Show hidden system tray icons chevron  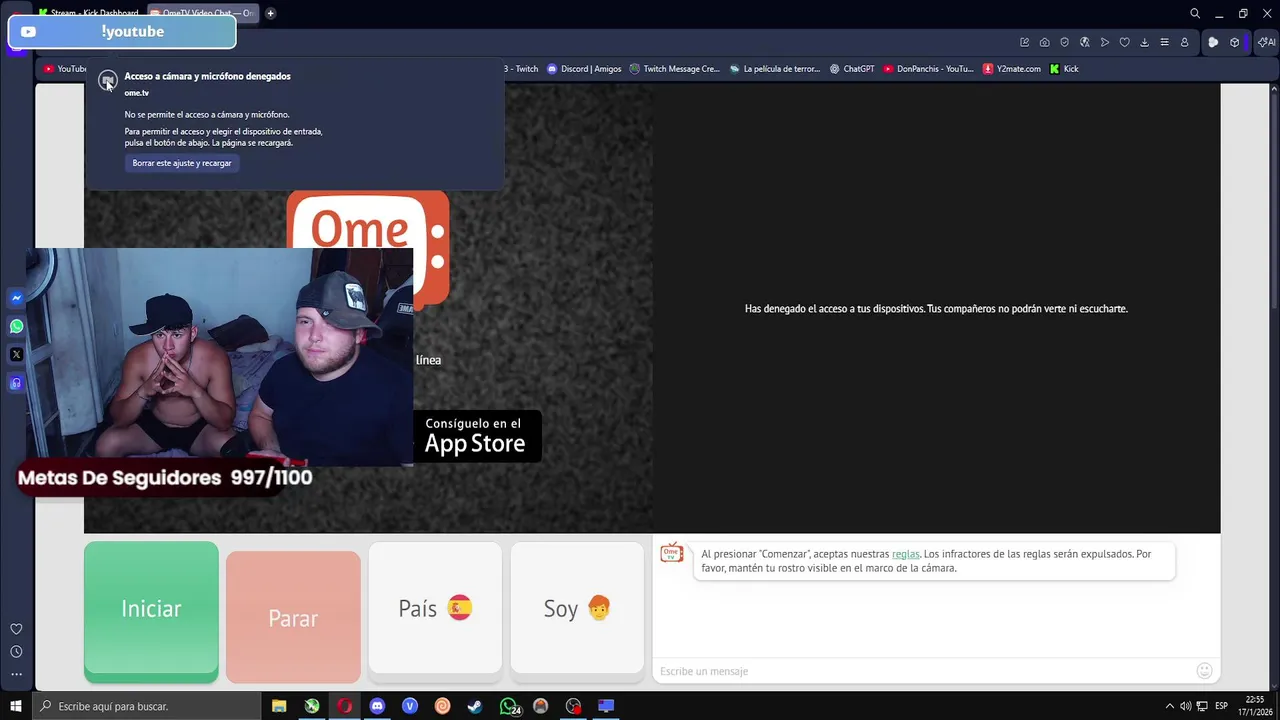1169,706
